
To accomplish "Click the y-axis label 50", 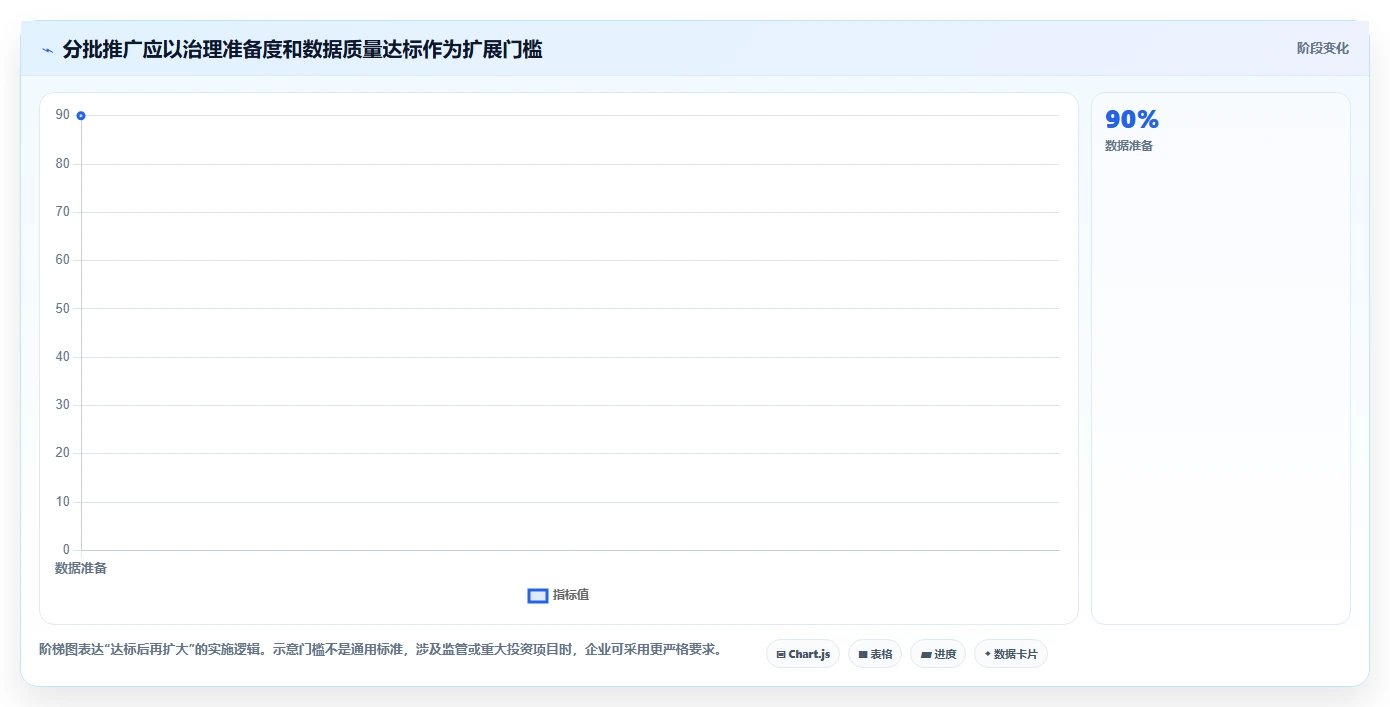I will pos(63,309).
